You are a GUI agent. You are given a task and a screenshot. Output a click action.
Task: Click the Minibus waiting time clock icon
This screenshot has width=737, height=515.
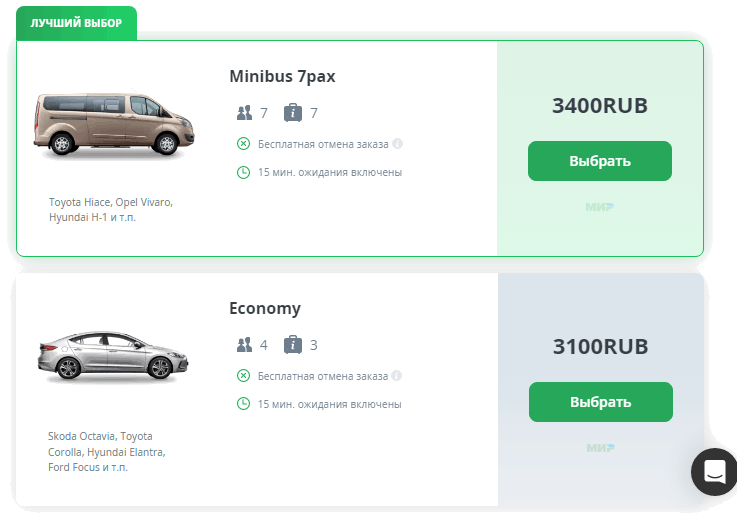pyautogui.click(x=243, y=172)
